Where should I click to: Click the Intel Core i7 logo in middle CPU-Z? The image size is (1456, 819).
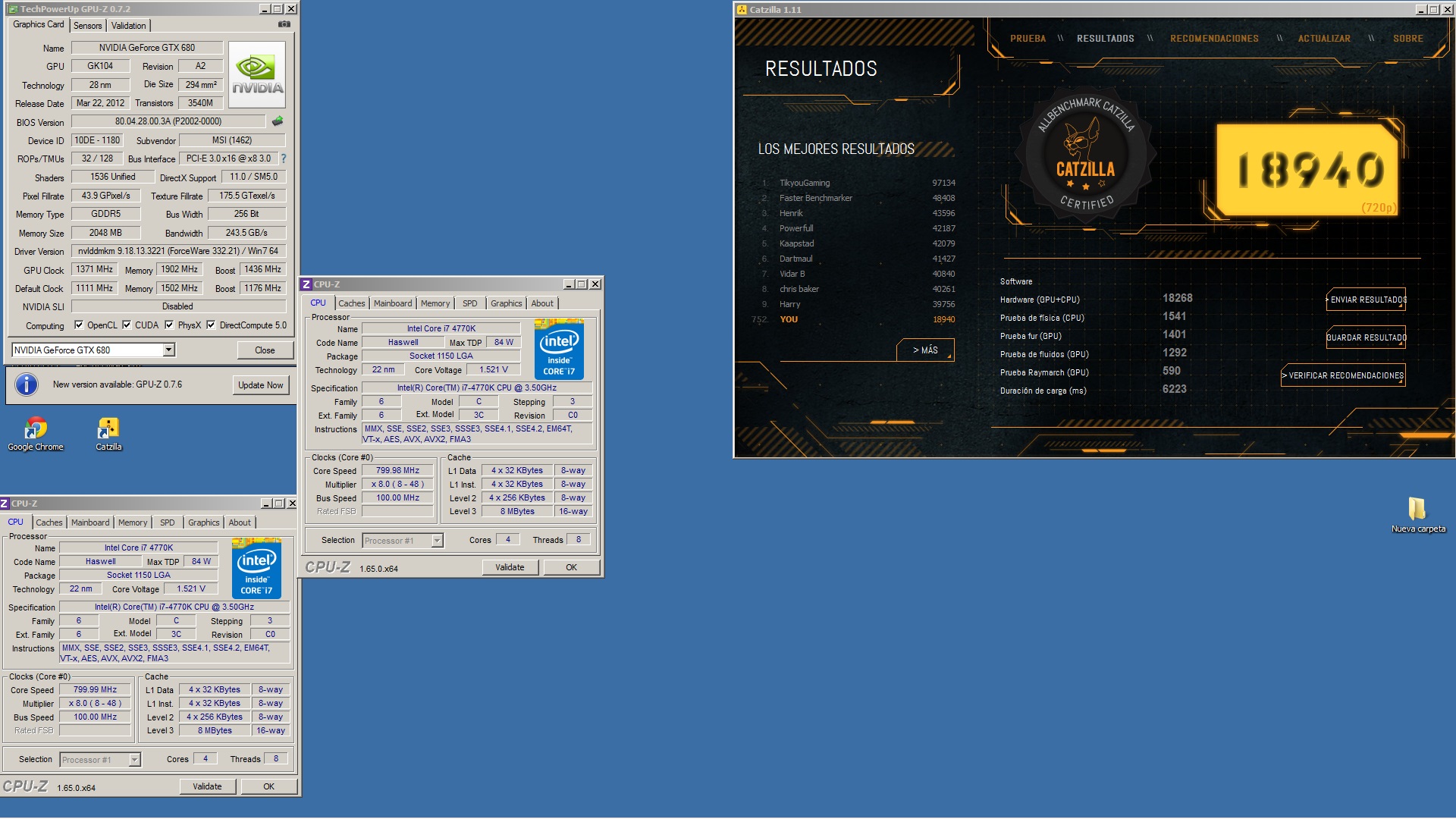click(559, 349)
